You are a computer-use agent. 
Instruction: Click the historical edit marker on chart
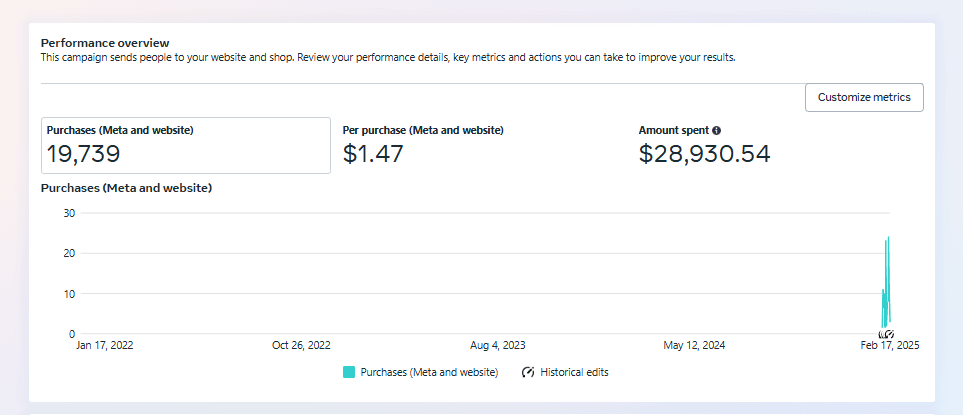(886, 334)
